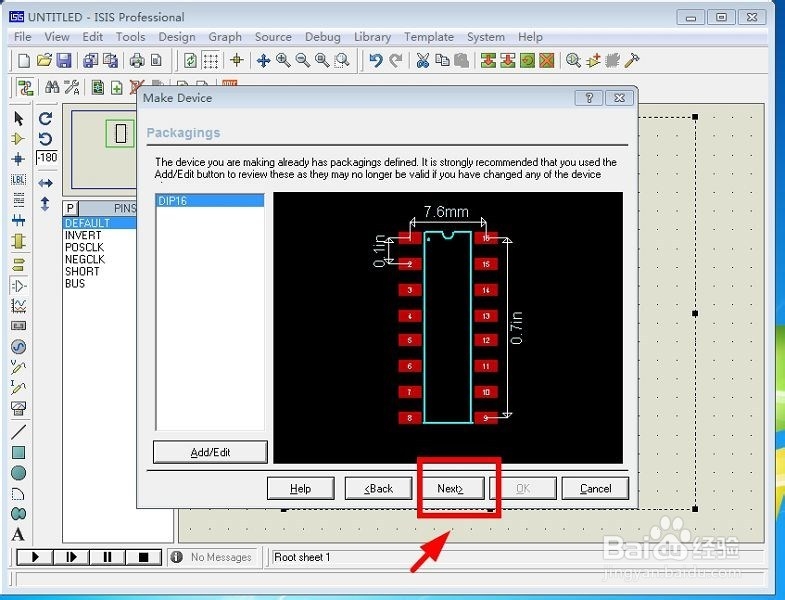
Task: Click the <Back button in dialog
Action: point(378,488)
